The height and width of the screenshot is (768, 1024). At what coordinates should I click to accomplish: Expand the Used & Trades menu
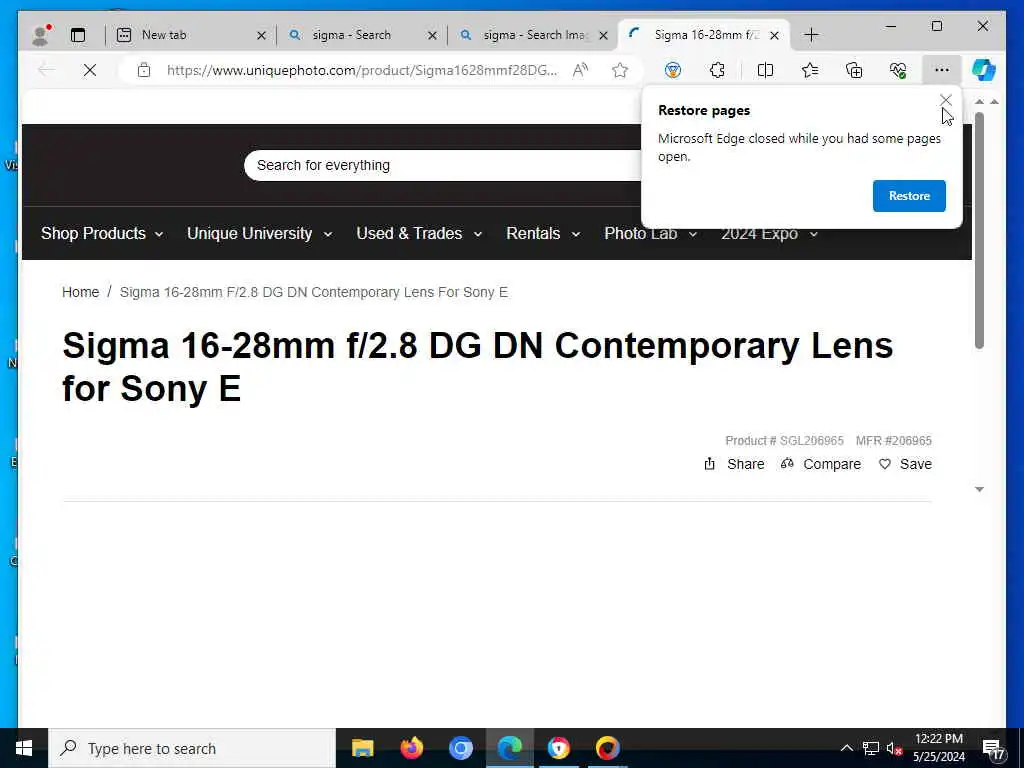pyautogui.click(x=419, y=234)
